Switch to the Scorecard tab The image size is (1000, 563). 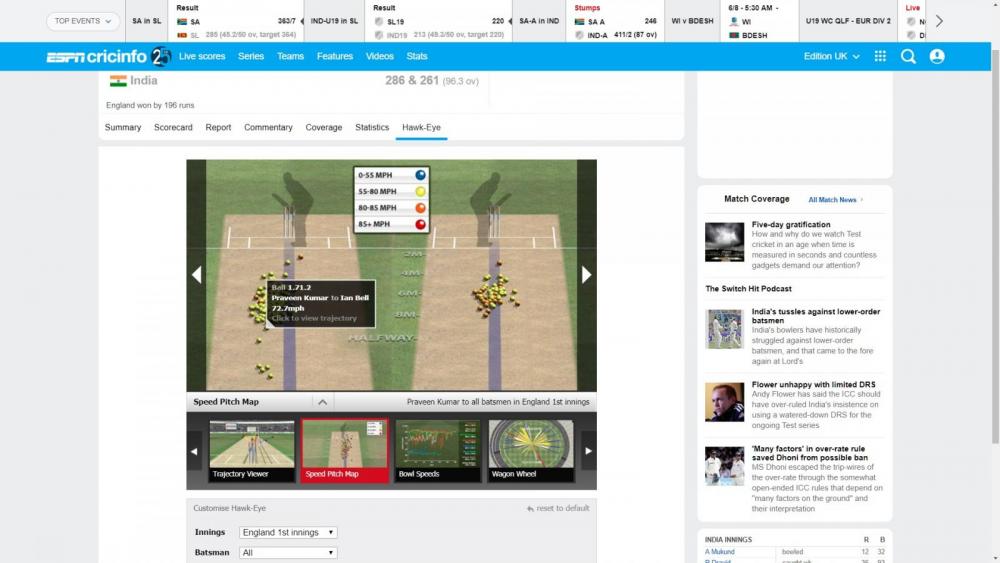click(x=173, y=128)
